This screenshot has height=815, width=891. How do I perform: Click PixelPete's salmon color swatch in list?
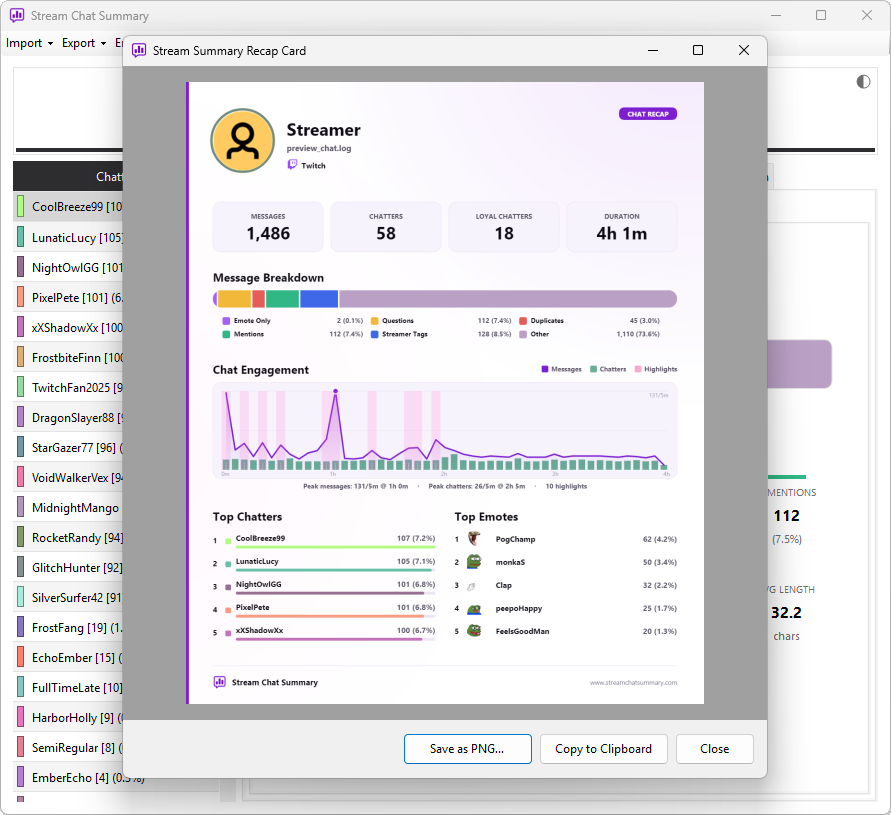[20, 297]
